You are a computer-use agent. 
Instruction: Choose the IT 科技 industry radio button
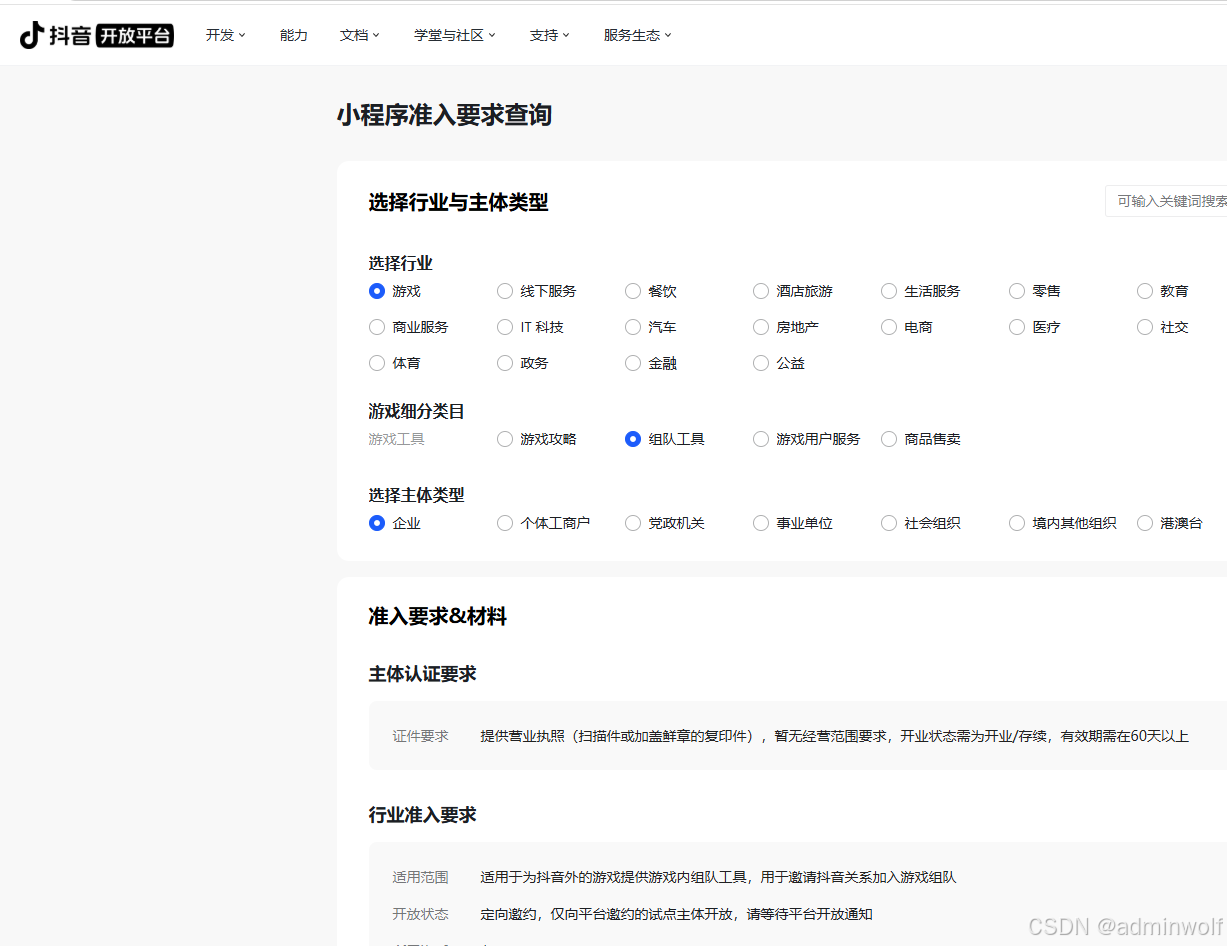pos(505,327)
